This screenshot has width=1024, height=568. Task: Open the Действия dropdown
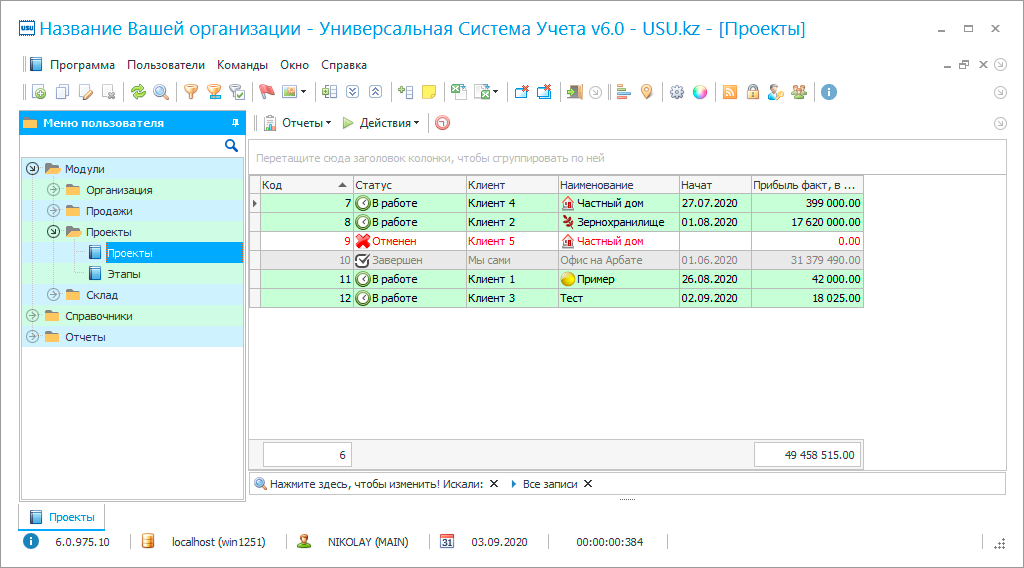(381, 123)
